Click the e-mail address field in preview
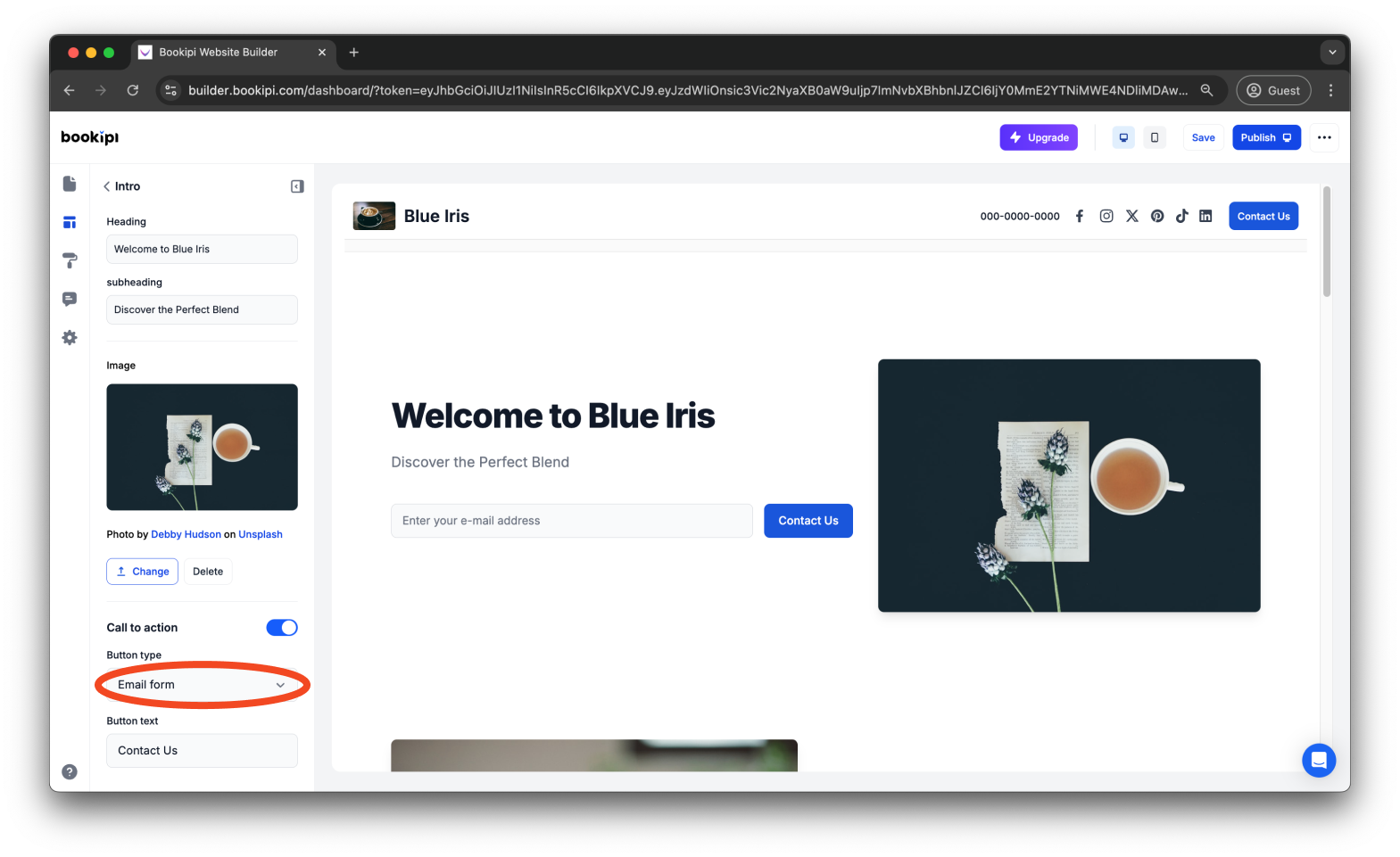 pyautogui.click(x=572, y=521)
